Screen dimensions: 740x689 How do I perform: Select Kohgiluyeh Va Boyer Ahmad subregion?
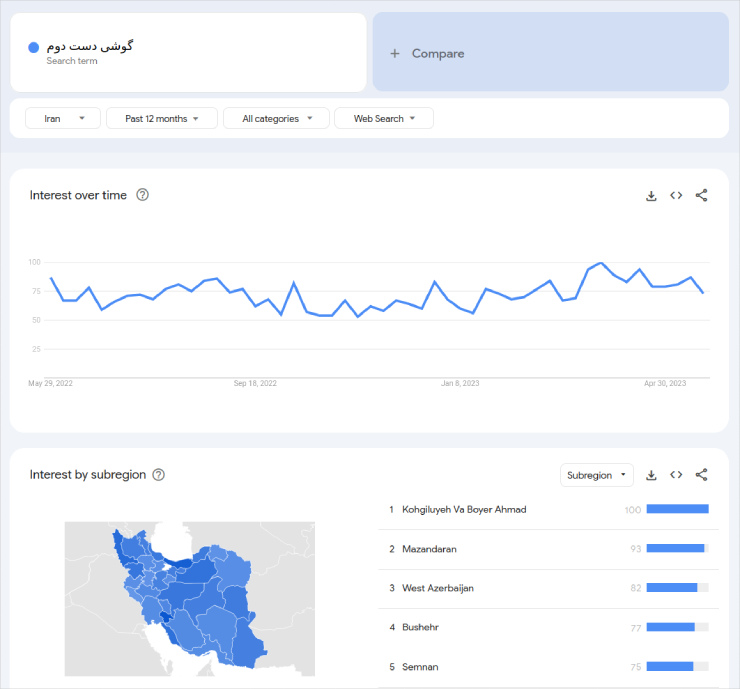(x=463, y=510)
